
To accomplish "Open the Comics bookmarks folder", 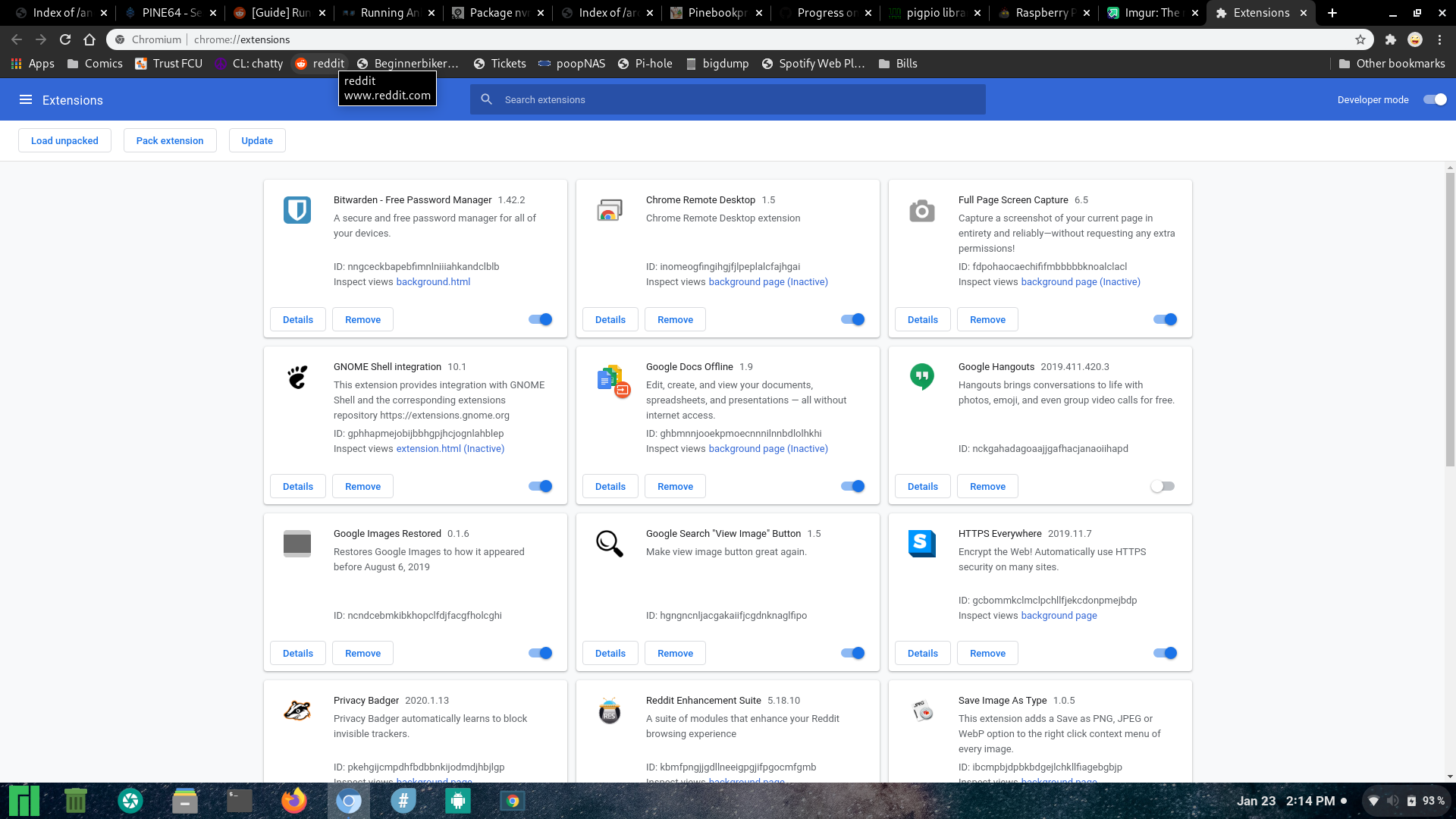I will tap(95, 64).
